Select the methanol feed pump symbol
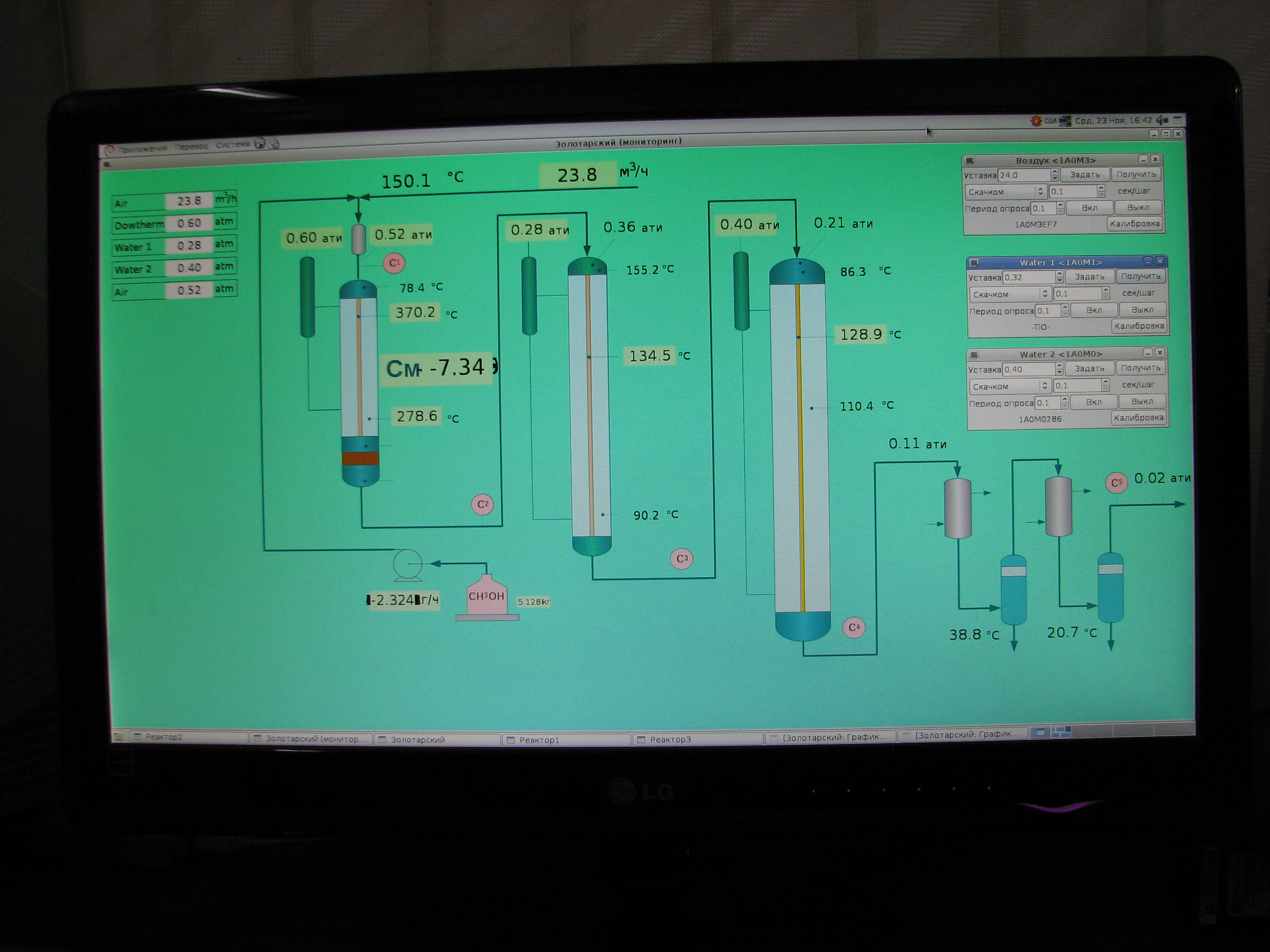This screenshot has width=1270, height=952. [408, 565]
